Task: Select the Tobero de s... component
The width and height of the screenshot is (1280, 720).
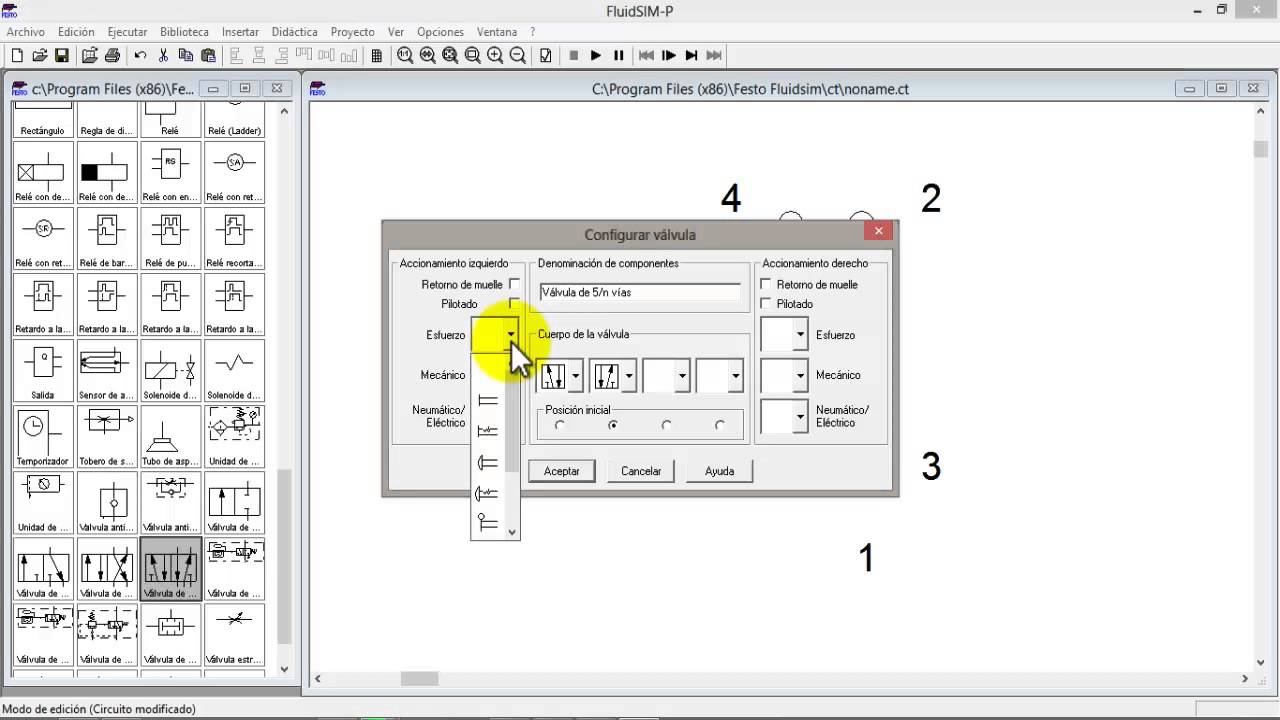Action: [106, 437]
